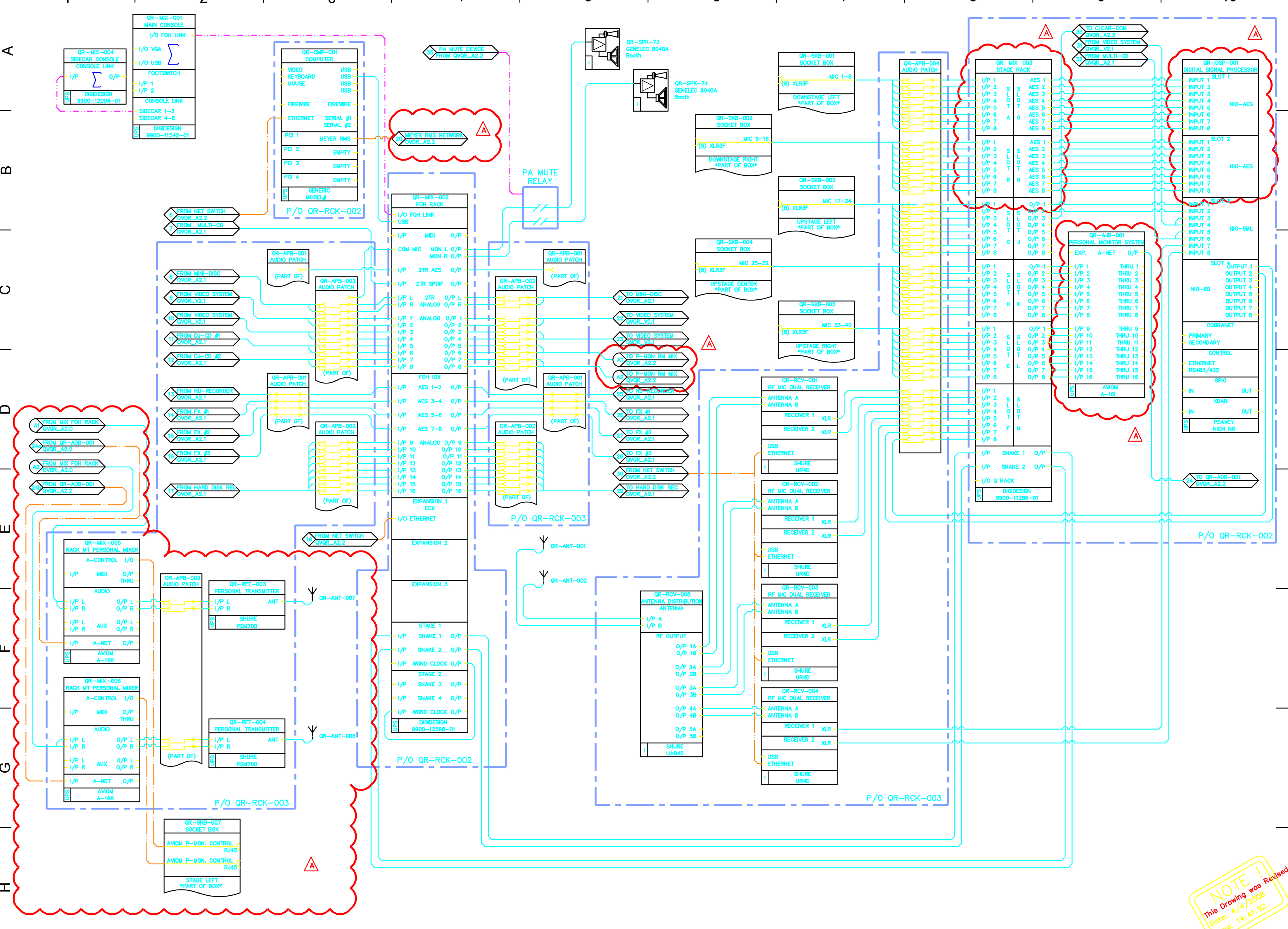The image size is (1288, 929).
Task: Click the TO CLEAR-COM connector tag
Action: pos(1110,31)
